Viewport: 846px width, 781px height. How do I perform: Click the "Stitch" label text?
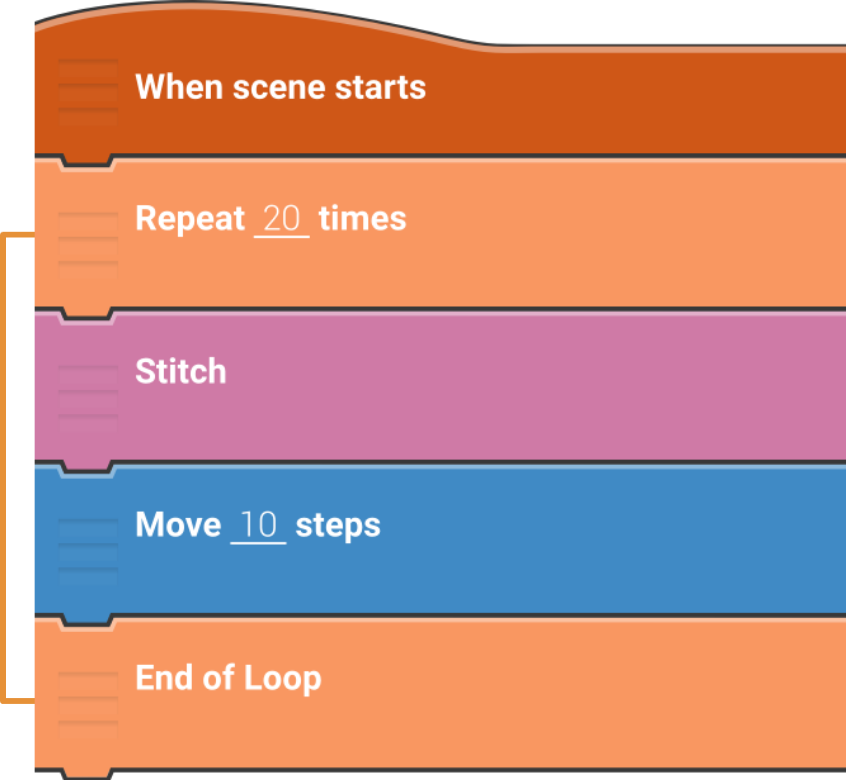181,372
